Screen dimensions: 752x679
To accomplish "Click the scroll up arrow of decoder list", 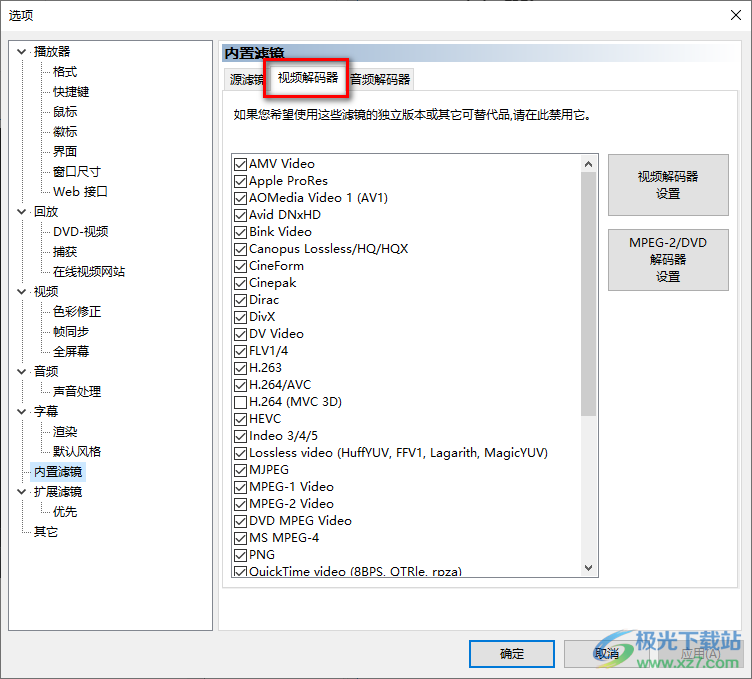I will click(x=588, y=163).
